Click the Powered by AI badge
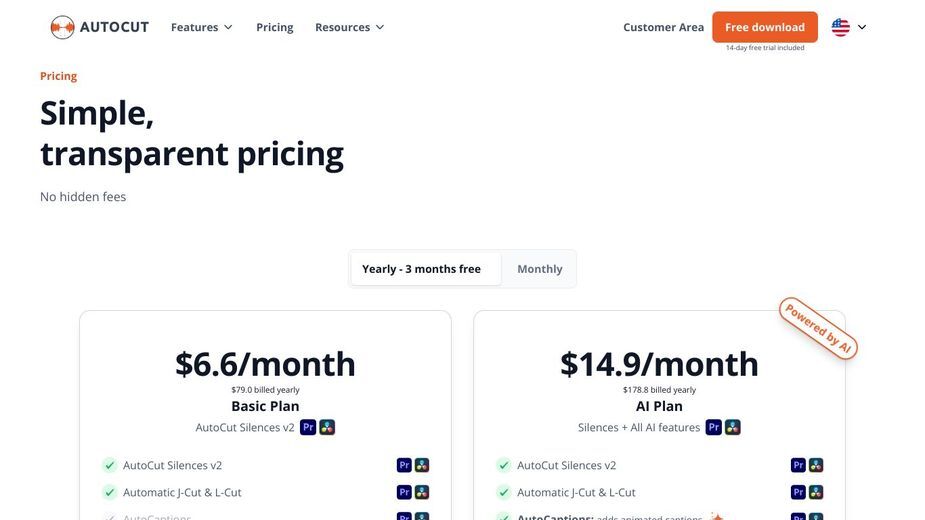The width and height of the screenshot is (925, 520). point(818,328)
